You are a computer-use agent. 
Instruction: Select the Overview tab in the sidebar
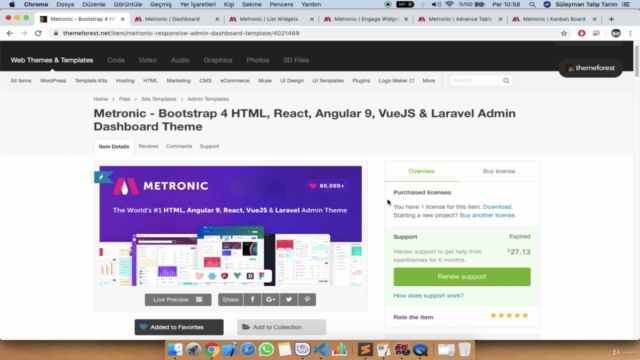click(422, 171)
